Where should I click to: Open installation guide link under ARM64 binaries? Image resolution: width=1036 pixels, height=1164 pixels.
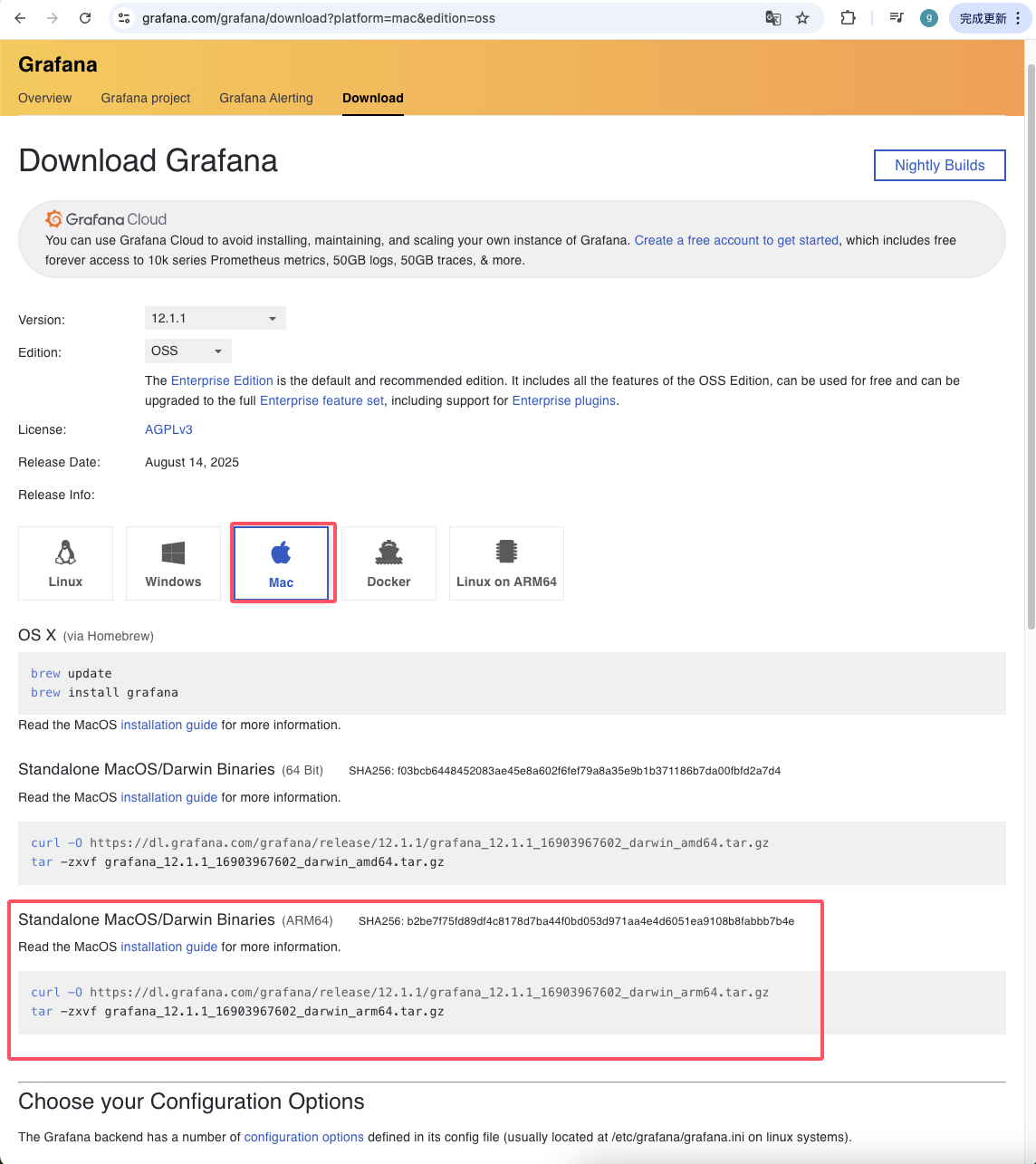169,947
